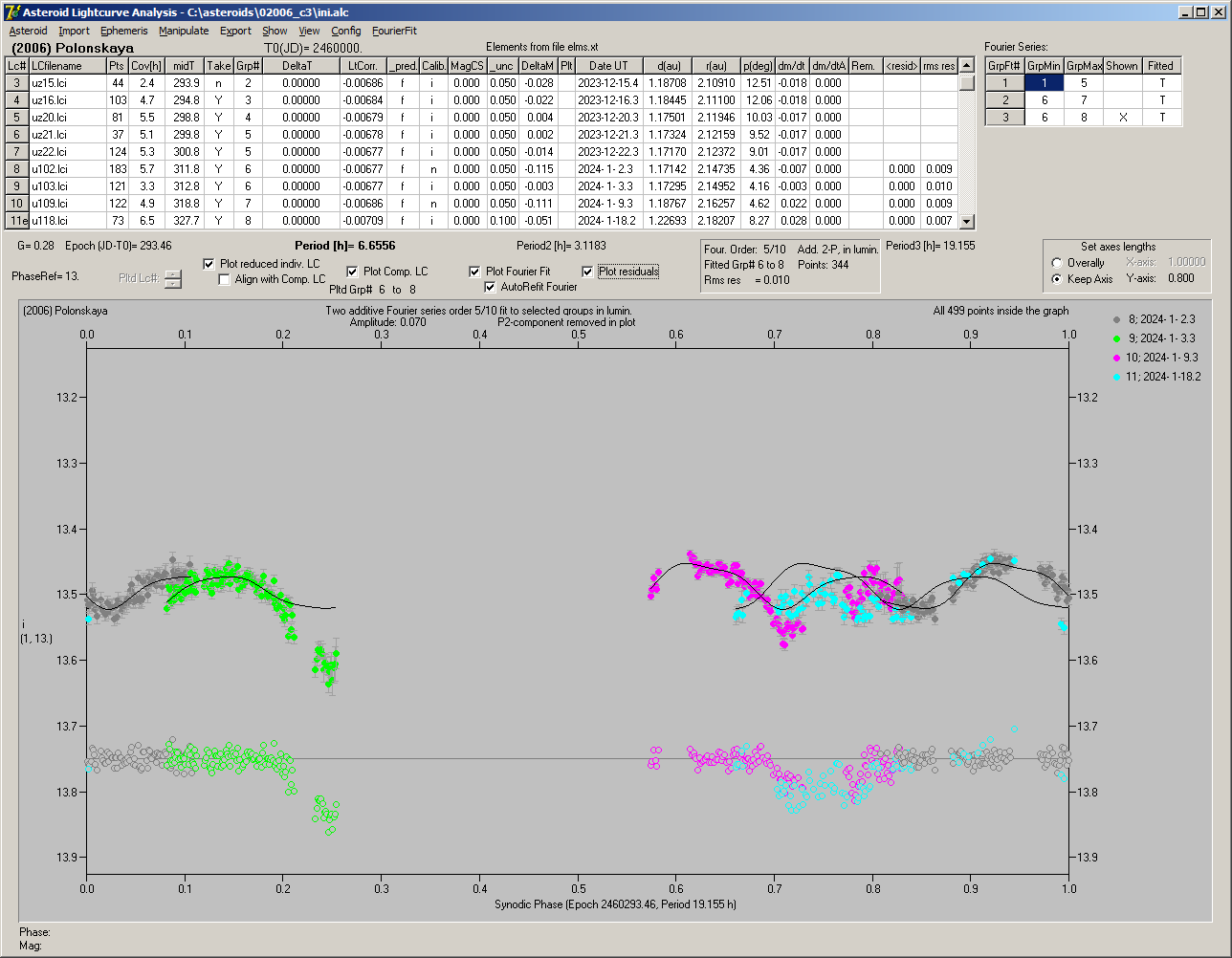Screen dimensions: 1232x958
Task: Click the table scrollbar up arrow
Action: pyautogui.click(x=967, y=66)
